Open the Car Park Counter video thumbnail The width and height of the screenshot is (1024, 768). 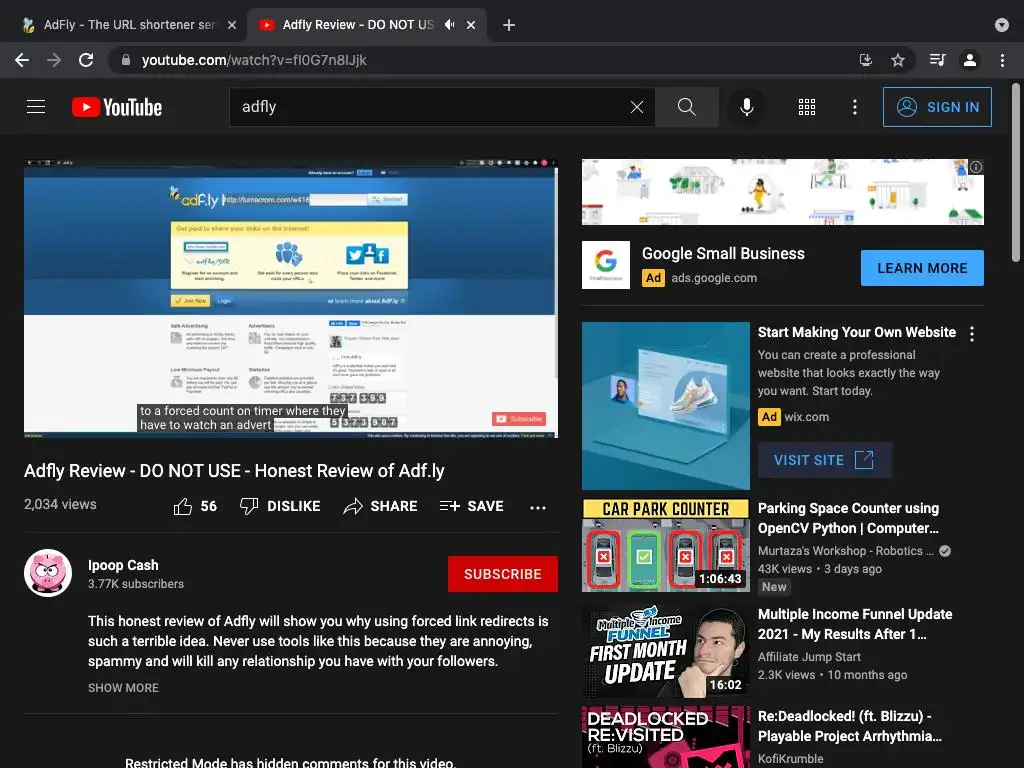665,545
